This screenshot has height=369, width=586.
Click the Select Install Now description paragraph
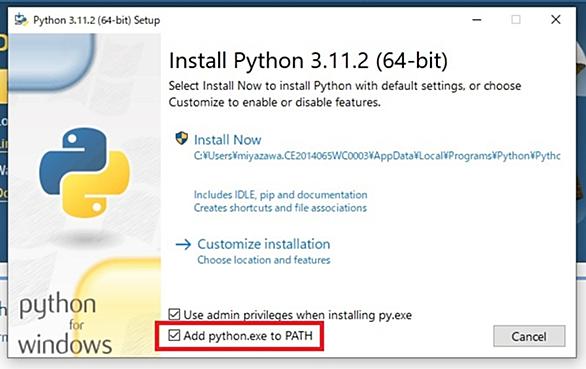point(345,94)
